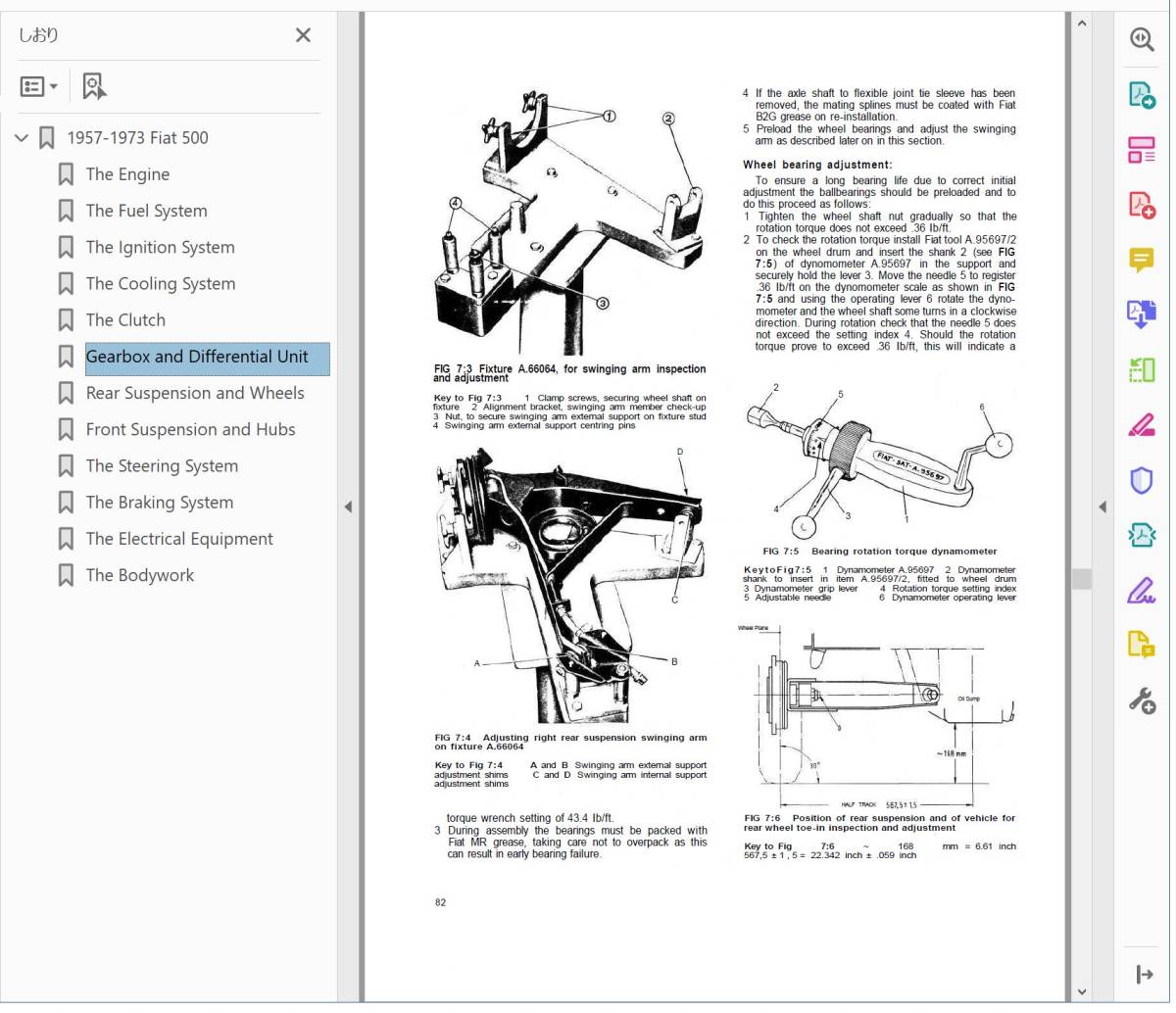Click the FIG 7:5 dynamometer illustration
Screen dimensions: 1176x1013
click(x=879, y=458)
